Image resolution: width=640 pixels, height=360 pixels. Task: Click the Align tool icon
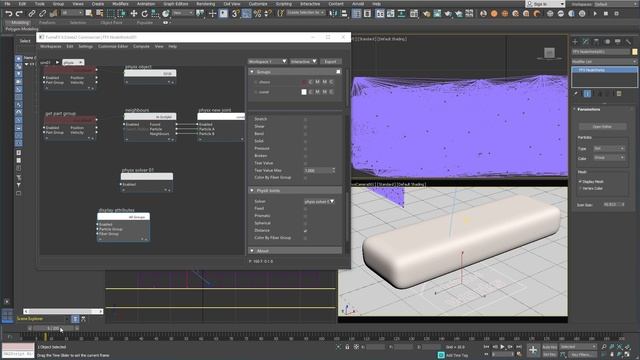click(344, 14)
